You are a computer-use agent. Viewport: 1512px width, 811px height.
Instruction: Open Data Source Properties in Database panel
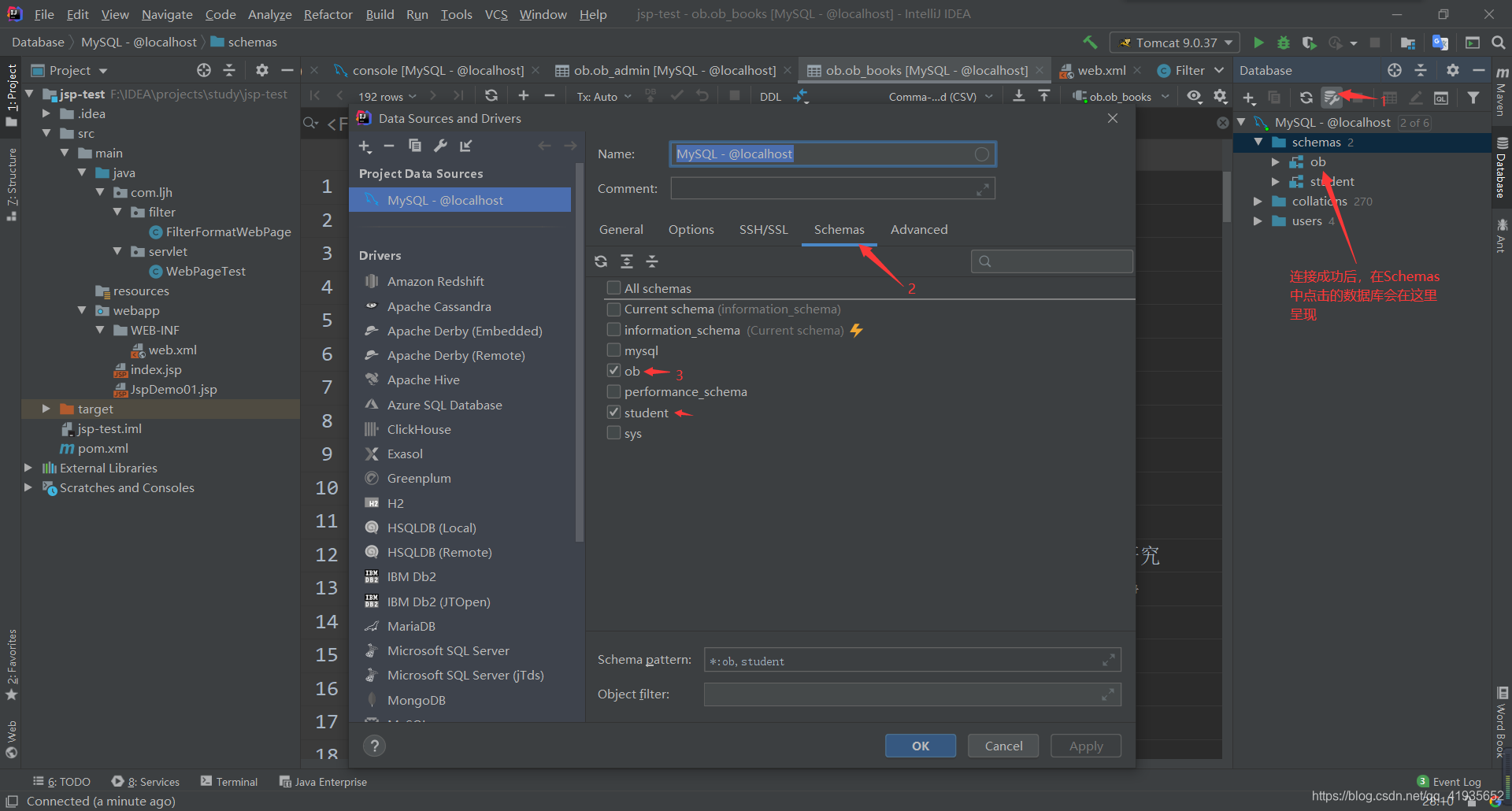[1332, 98]
